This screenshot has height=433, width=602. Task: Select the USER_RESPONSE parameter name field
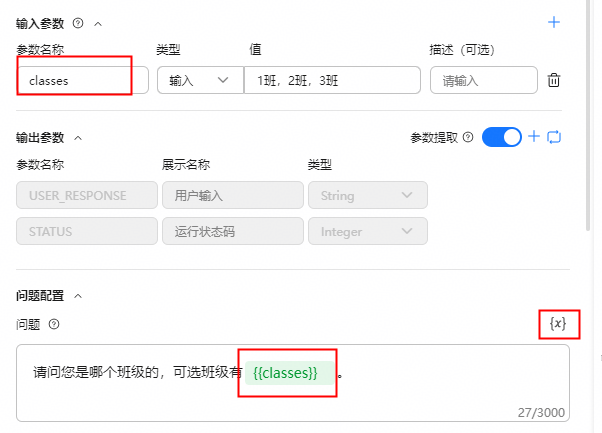coord(87,195)
